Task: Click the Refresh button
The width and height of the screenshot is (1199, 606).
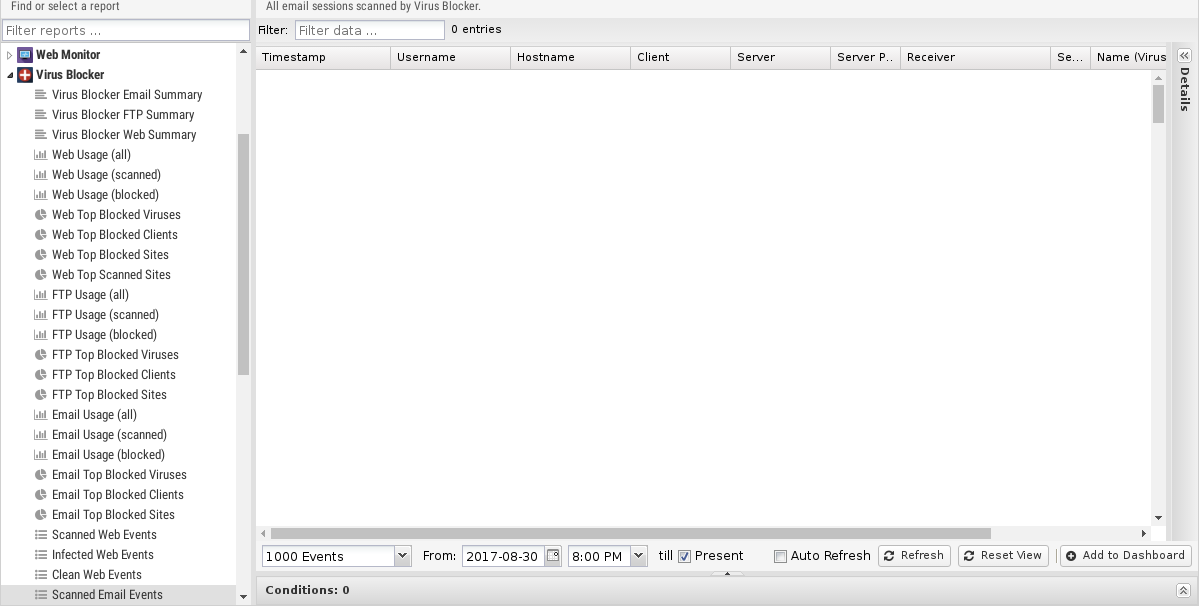Action: 915,556
